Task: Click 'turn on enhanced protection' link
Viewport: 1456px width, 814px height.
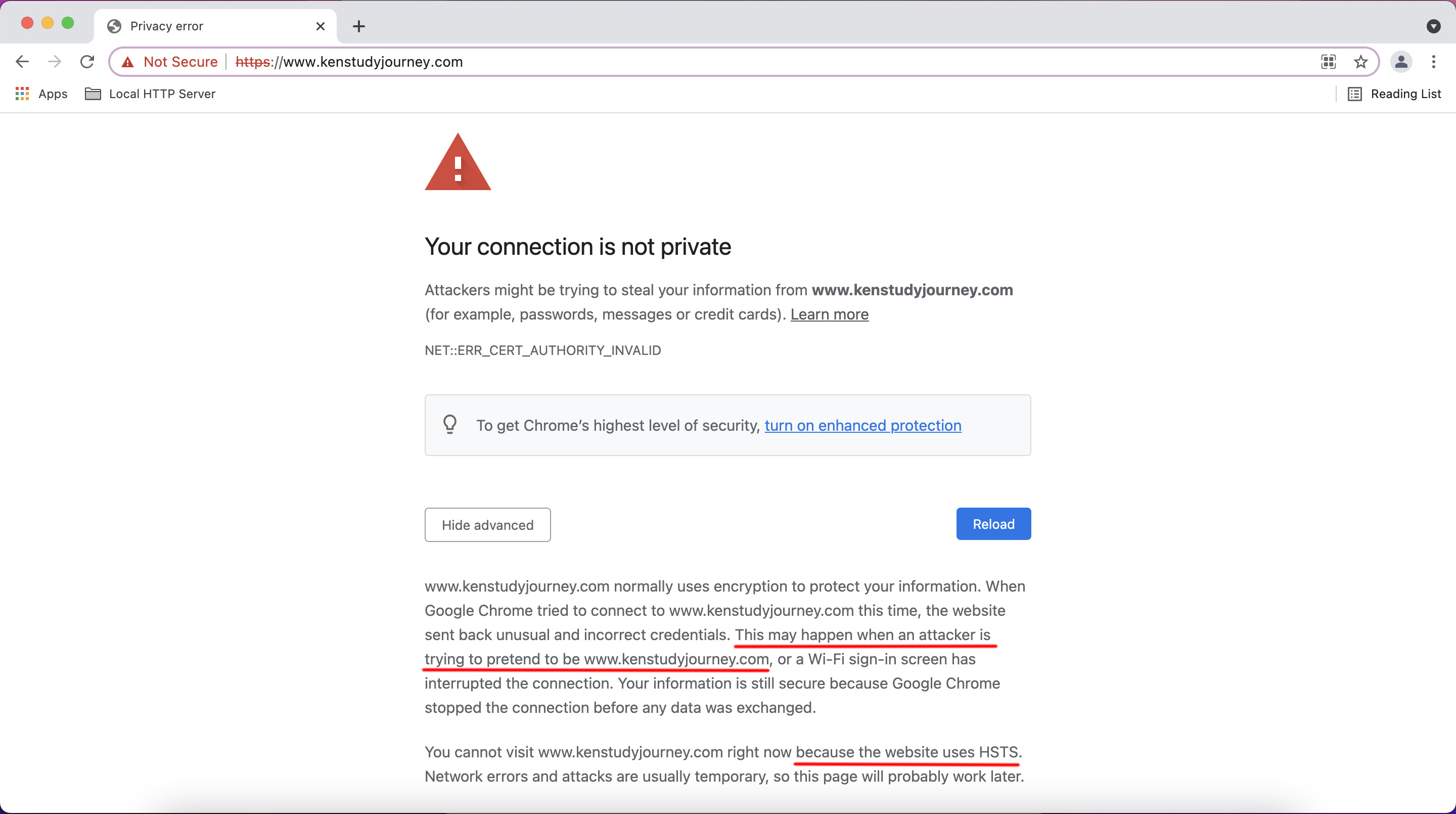Action: coord(862,425)
